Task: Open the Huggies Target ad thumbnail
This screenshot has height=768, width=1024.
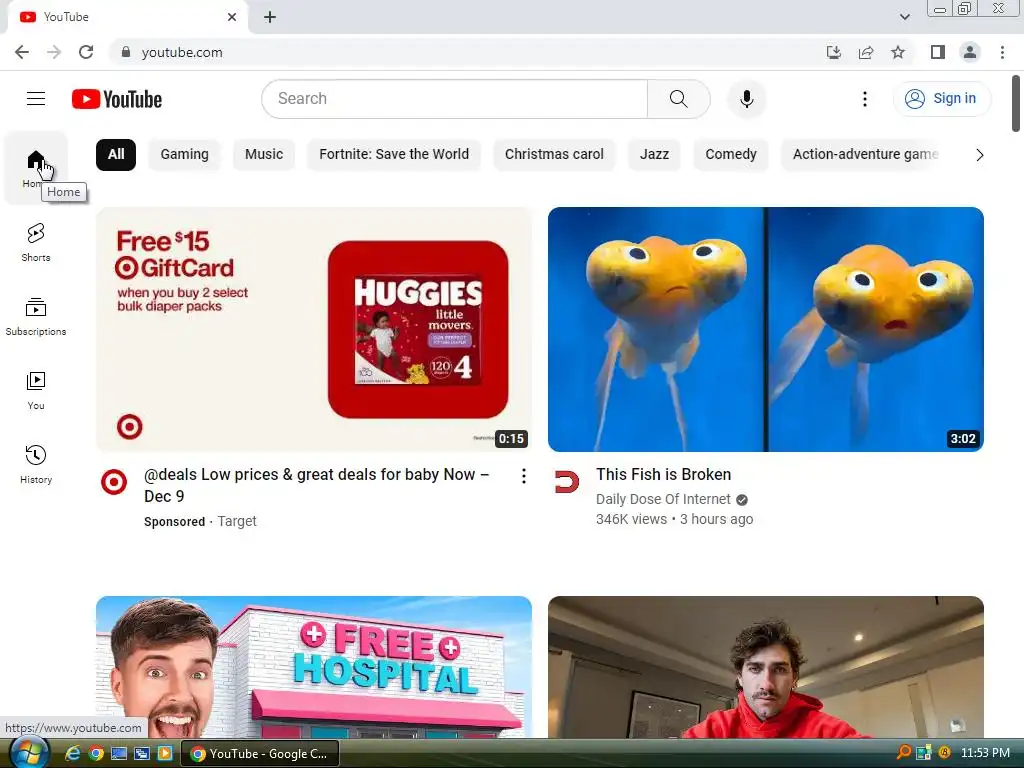Action: pos(313,329)
